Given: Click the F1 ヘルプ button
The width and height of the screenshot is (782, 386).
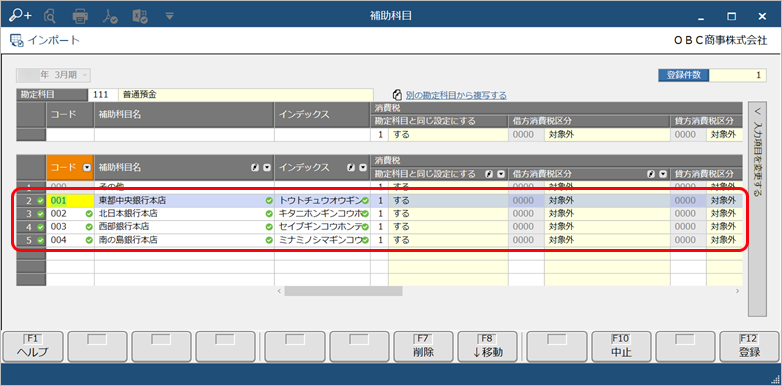Looking at the screenshot, I should click(33, 346).
